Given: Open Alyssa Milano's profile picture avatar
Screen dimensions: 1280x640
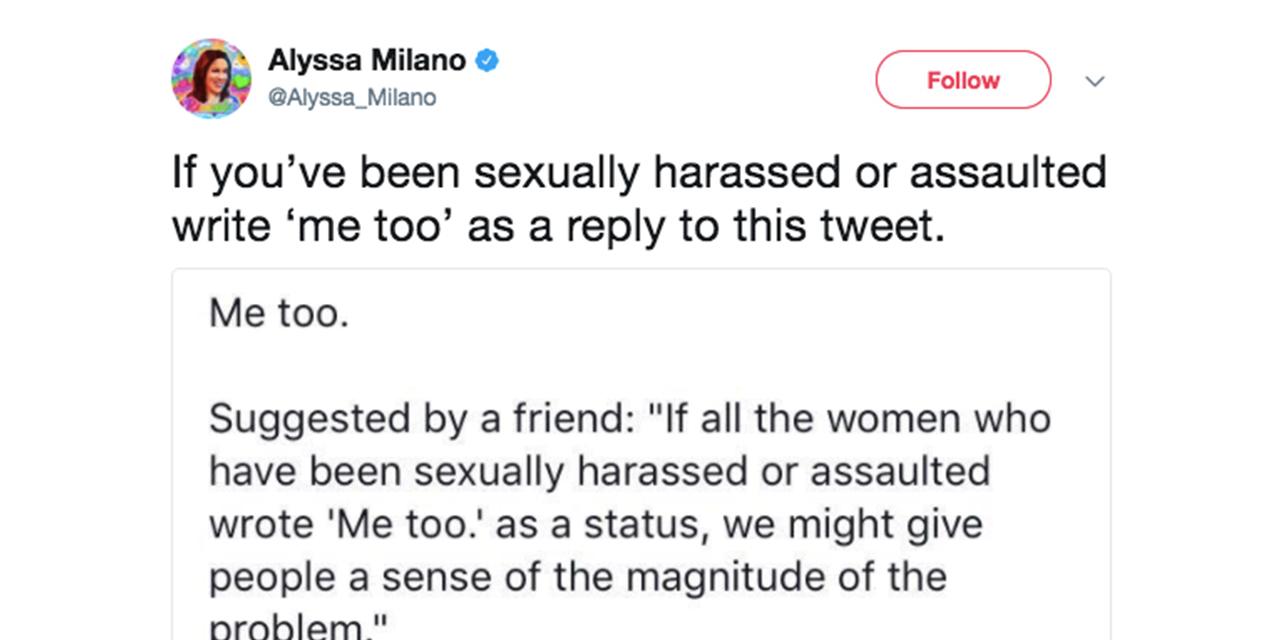Looking at the screenshot, I should 211,79.
